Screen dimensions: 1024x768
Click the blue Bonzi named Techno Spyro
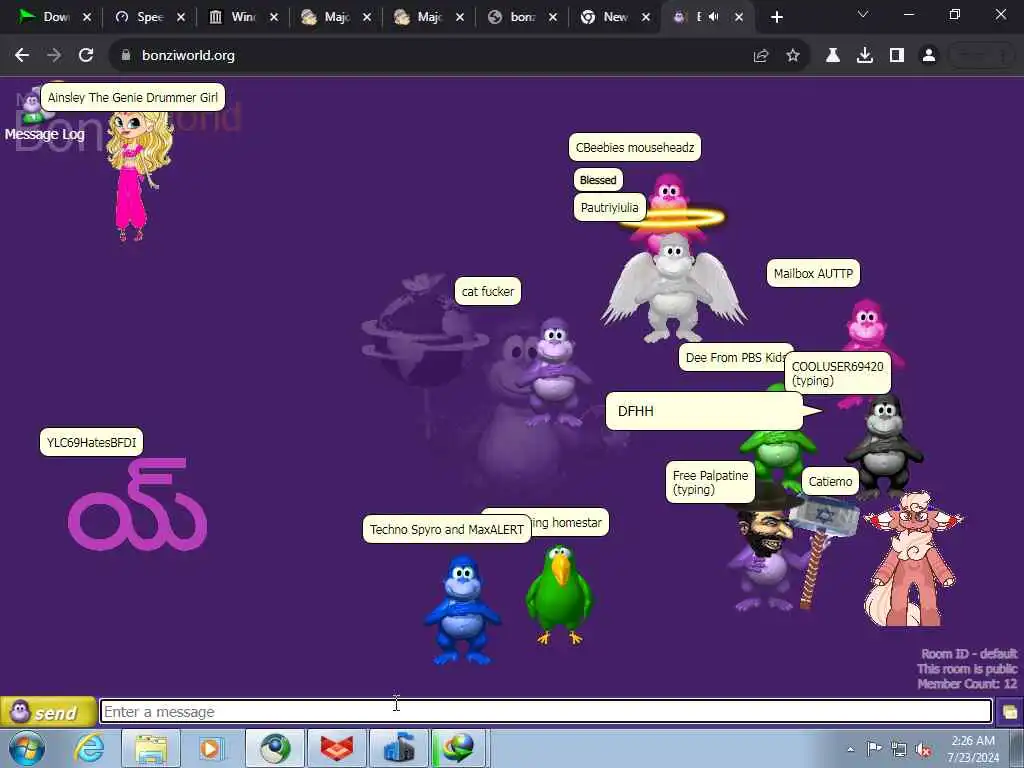462,610
